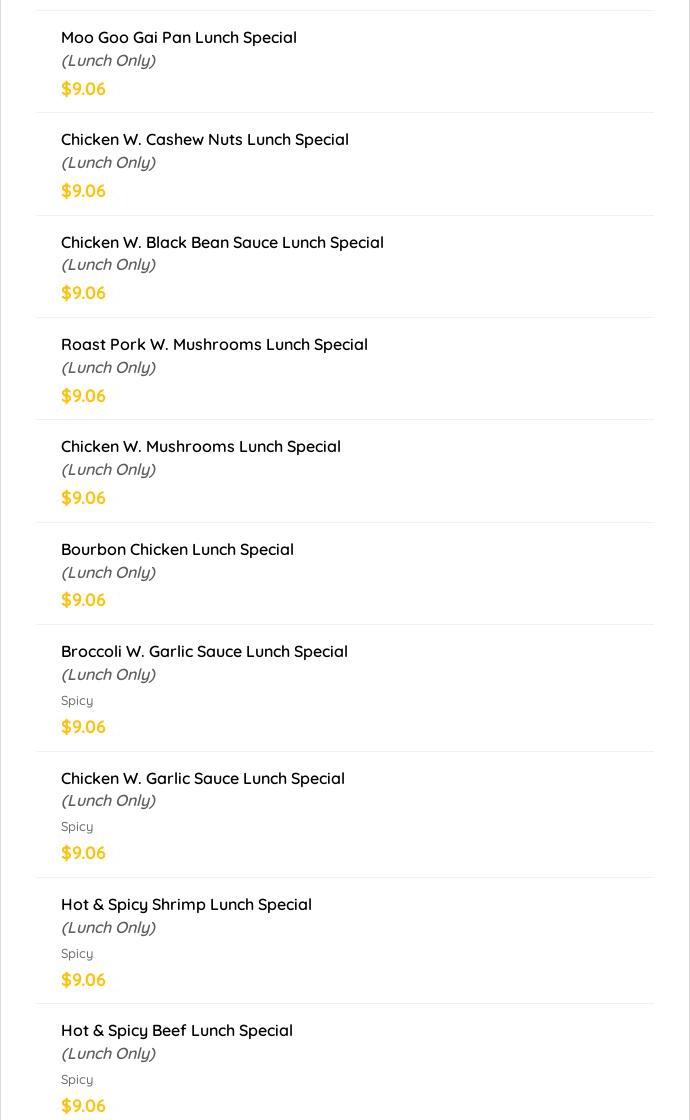Click the Hot & Spicy Beef $9.06 price
The image size is (690, 1120).
click(84, 1106)
